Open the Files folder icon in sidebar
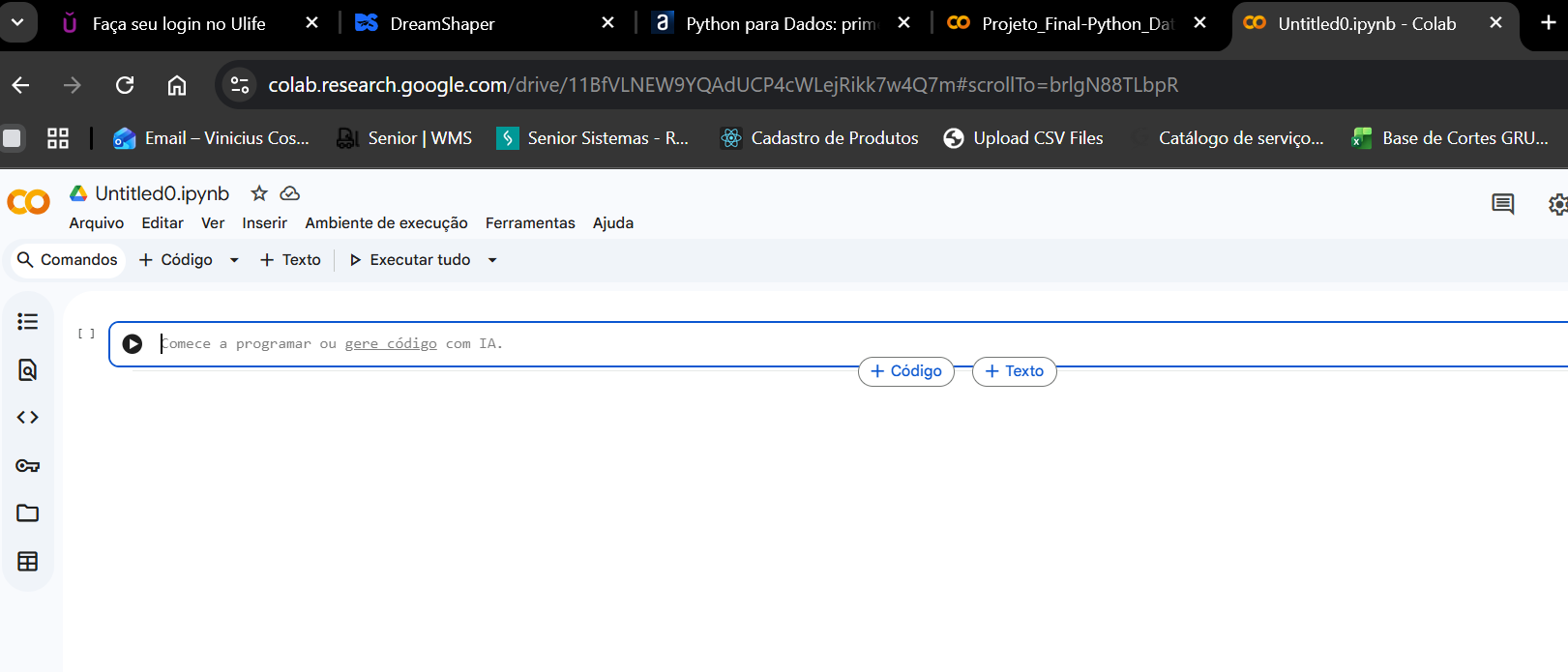The height and width of the screenshot is (672, 1568). [28, 513]
